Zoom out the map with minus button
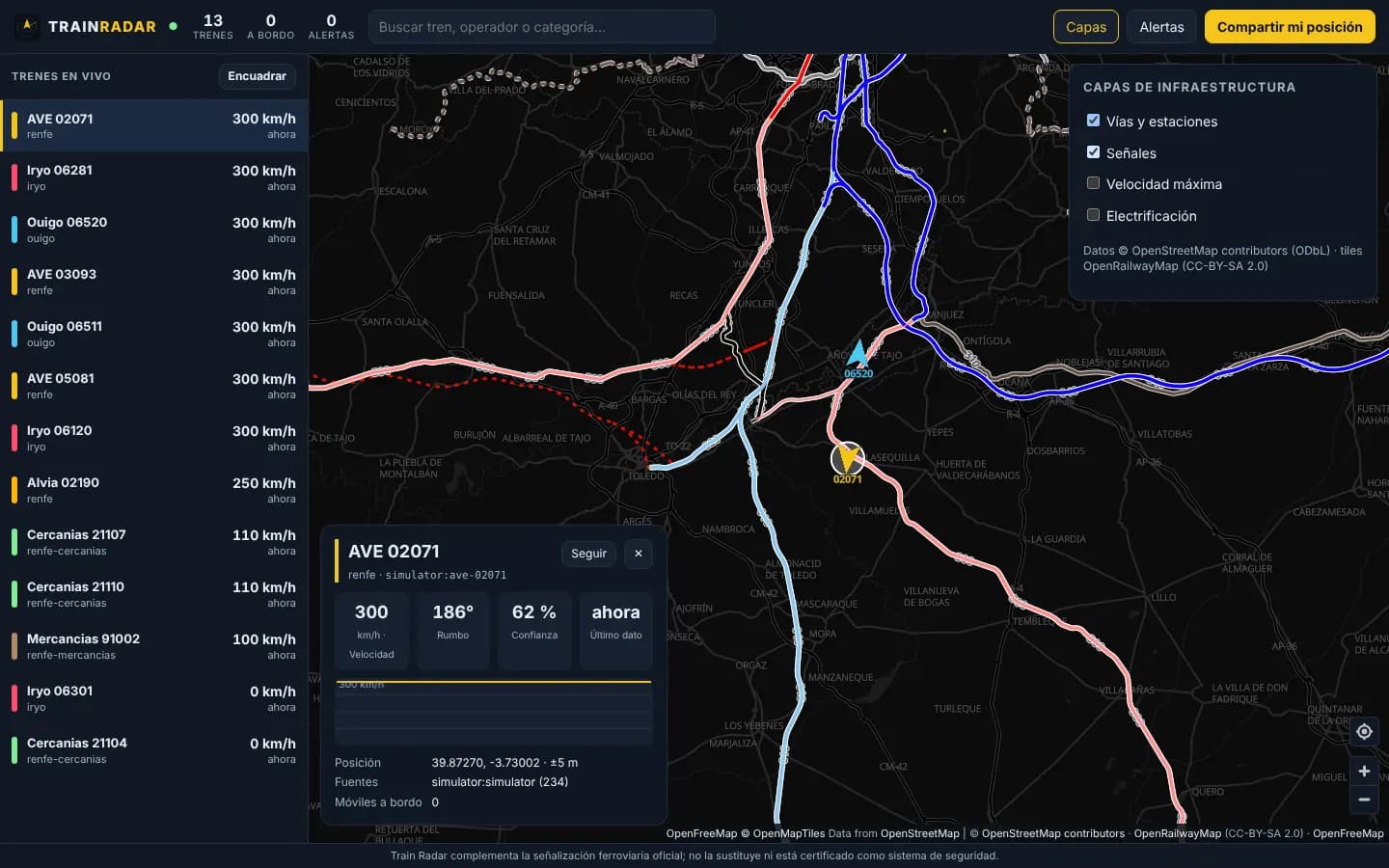The height and width of the screenshot is (868, 1389). point(1364,800)
